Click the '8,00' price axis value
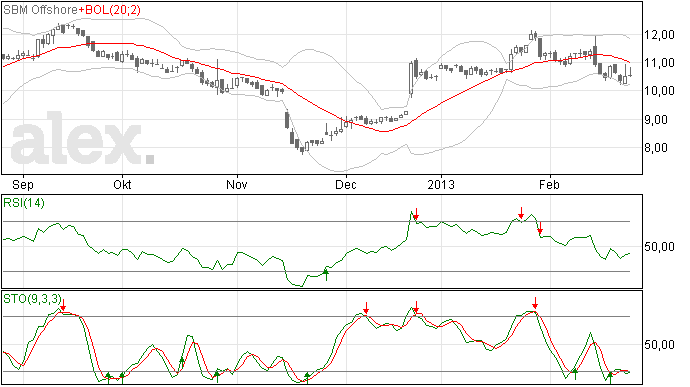This screenshot has width=690, height=387. click(656, 147)
